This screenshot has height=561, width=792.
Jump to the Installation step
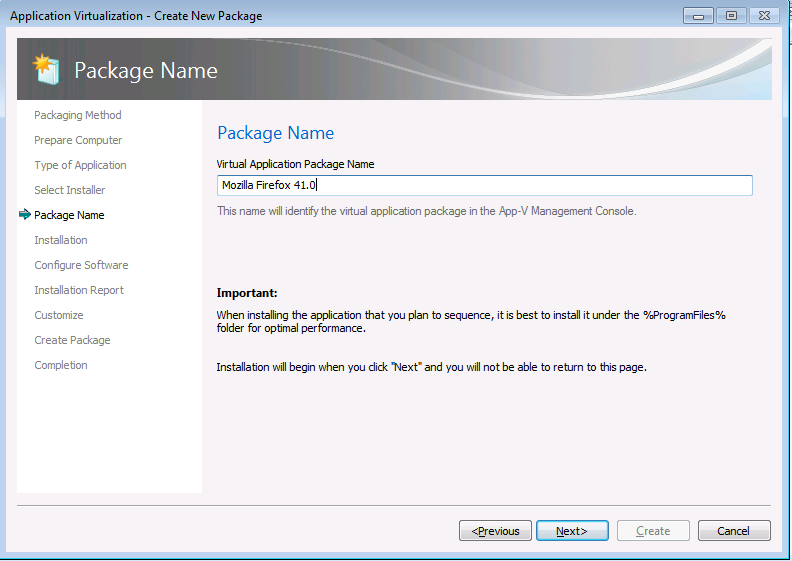pyautogui.click(x=61, y=240)
